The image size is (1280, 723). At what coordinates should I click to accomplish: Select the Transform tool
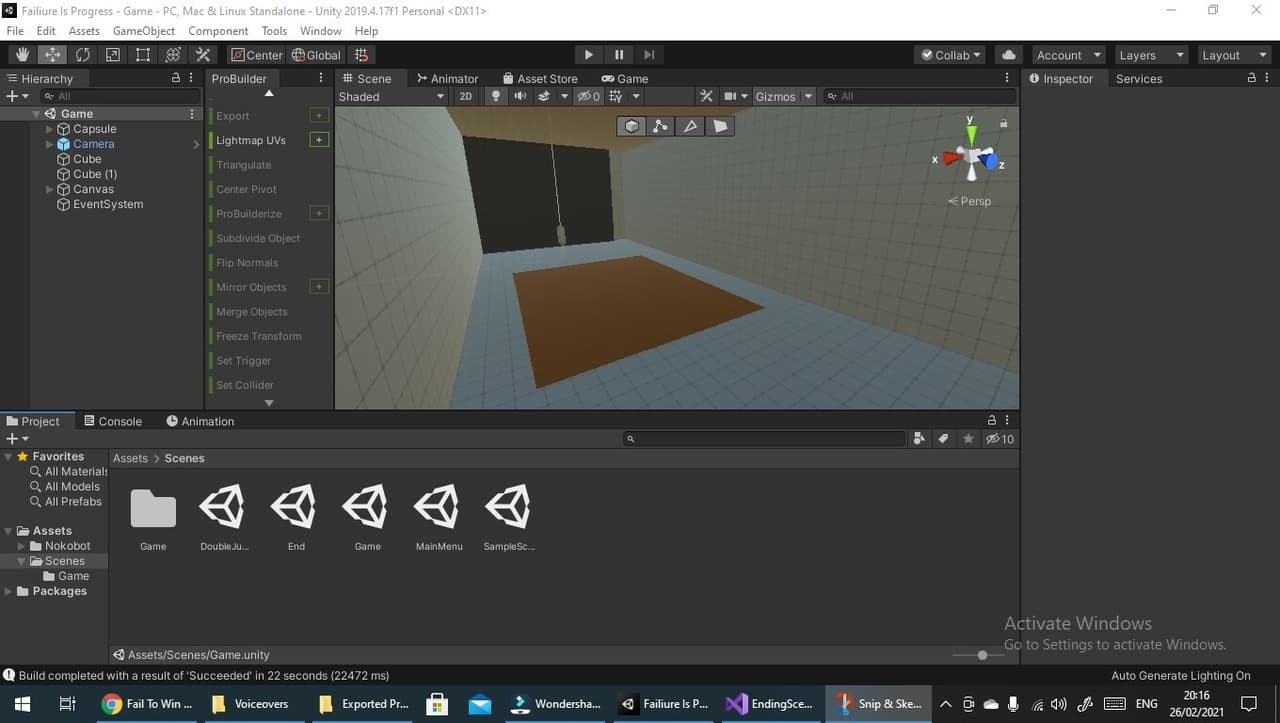tap(173, 55)
